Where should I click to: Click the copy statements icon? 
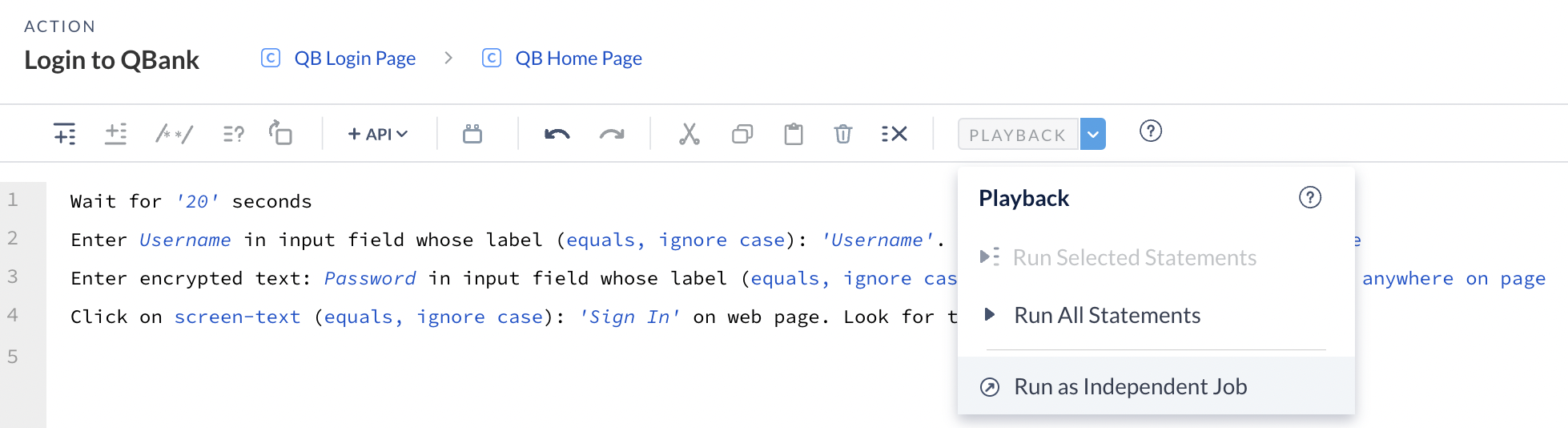coord(742,134)
